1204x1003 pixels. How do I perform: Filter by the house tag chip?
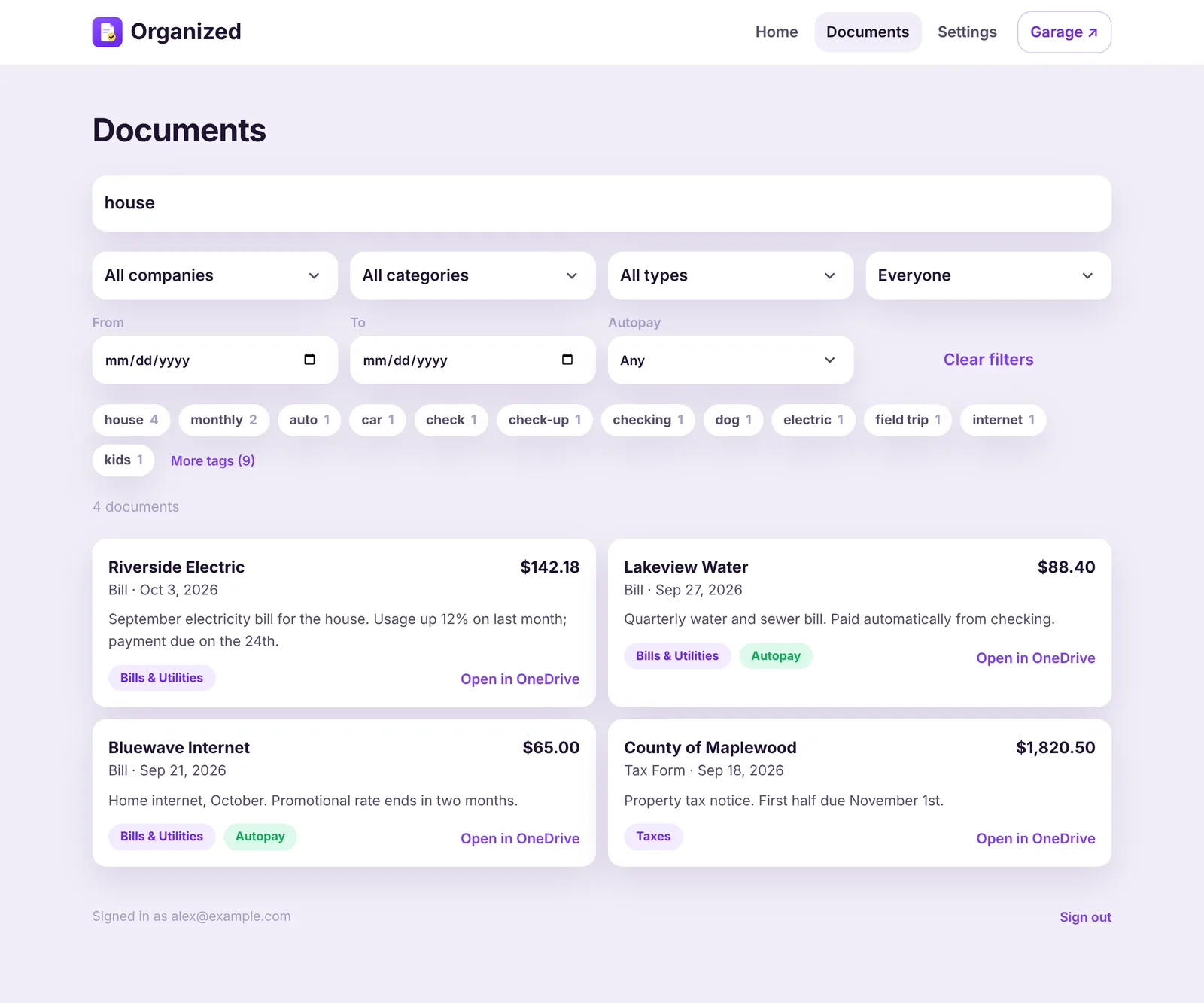pos(131,420)
